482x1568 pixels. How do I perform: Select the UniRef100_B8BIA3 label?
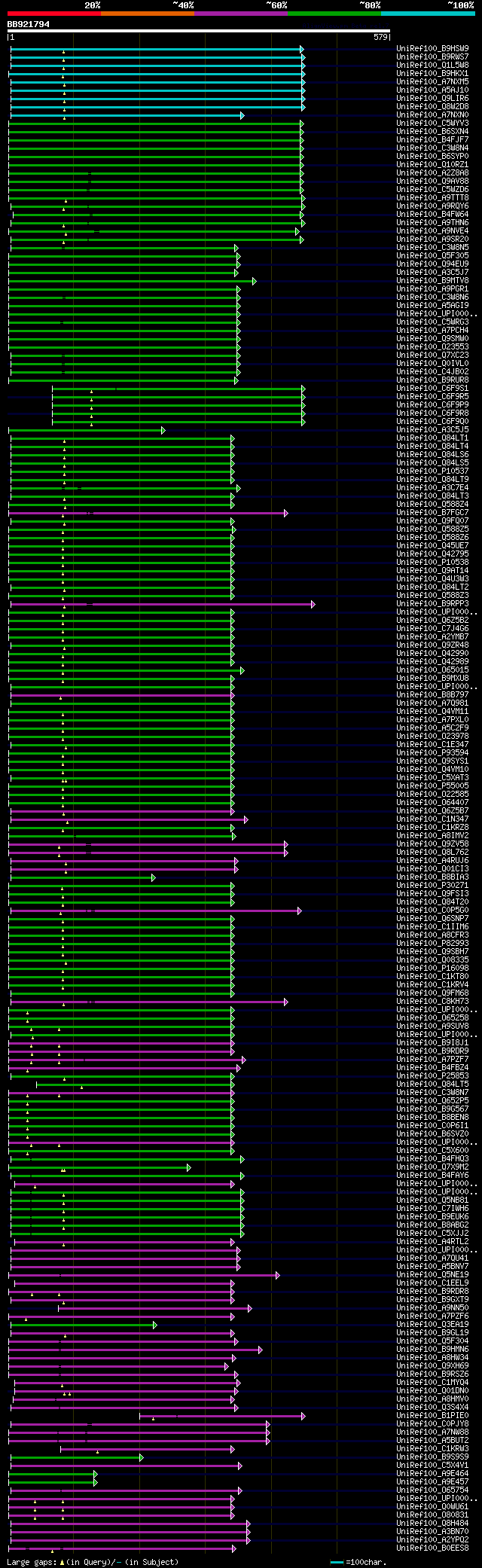[432, 877]
